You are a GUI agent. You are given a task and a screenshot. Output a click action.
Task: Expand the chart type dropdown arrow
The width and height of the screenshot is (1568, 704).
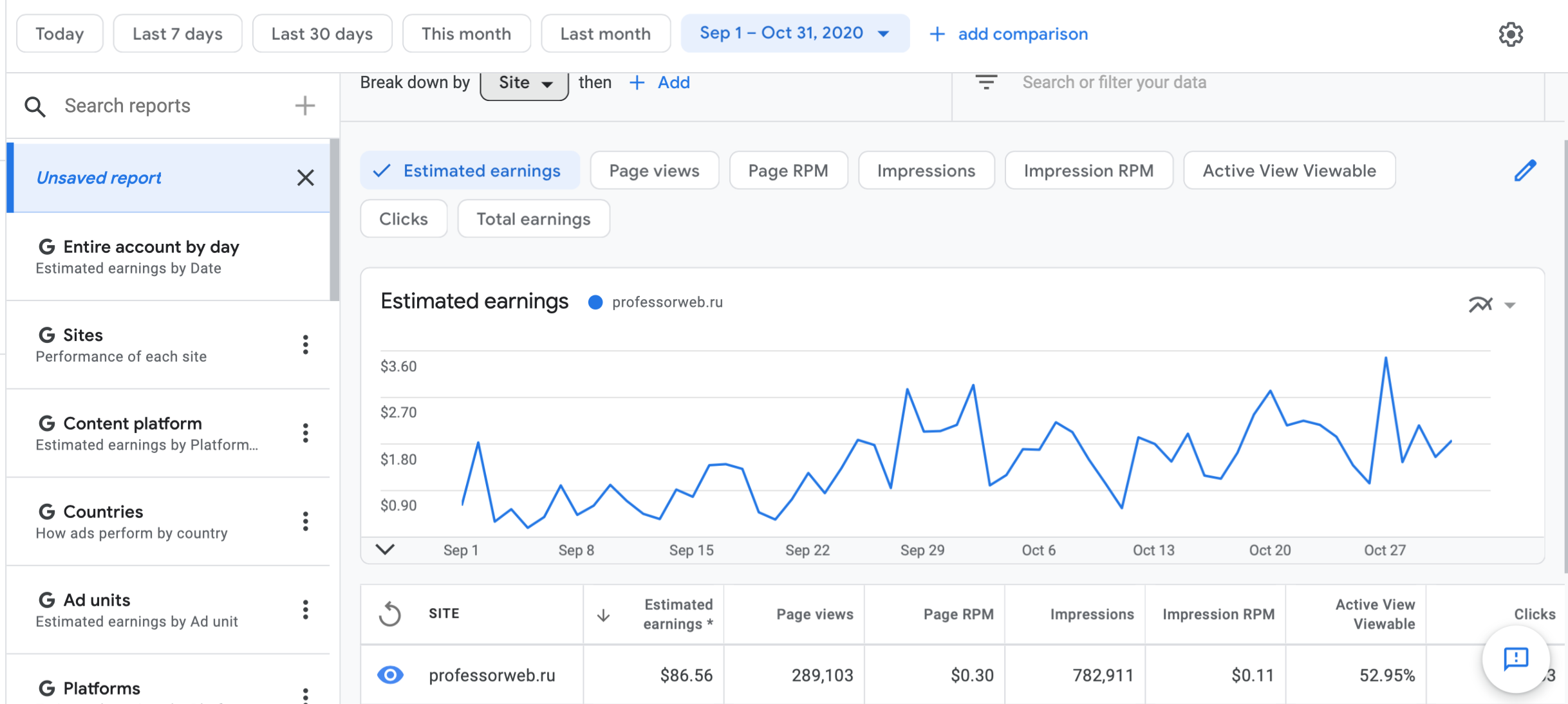pos(1509,305)
